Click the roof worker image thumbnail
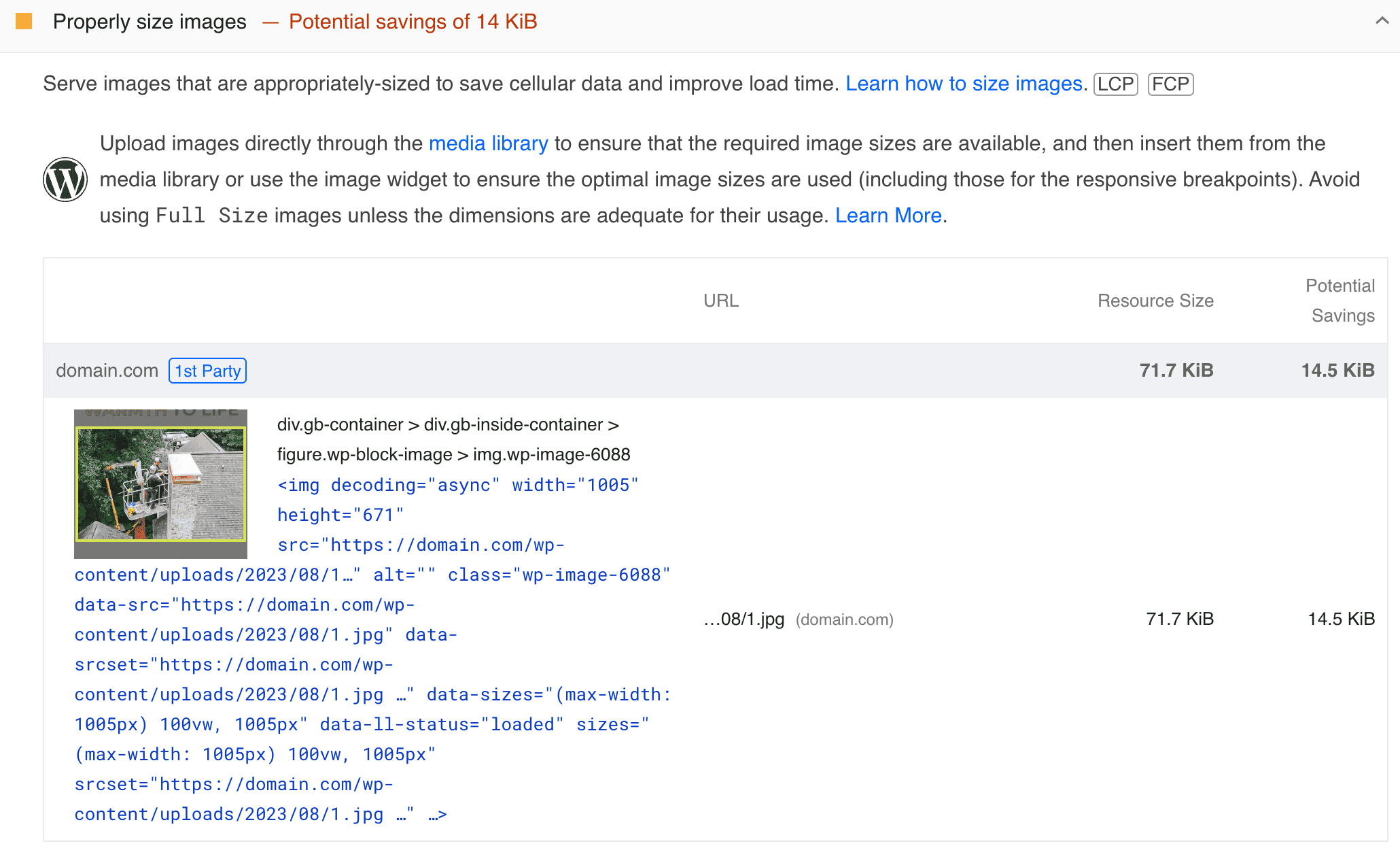 pyautogui.click(x=160, y=483)
